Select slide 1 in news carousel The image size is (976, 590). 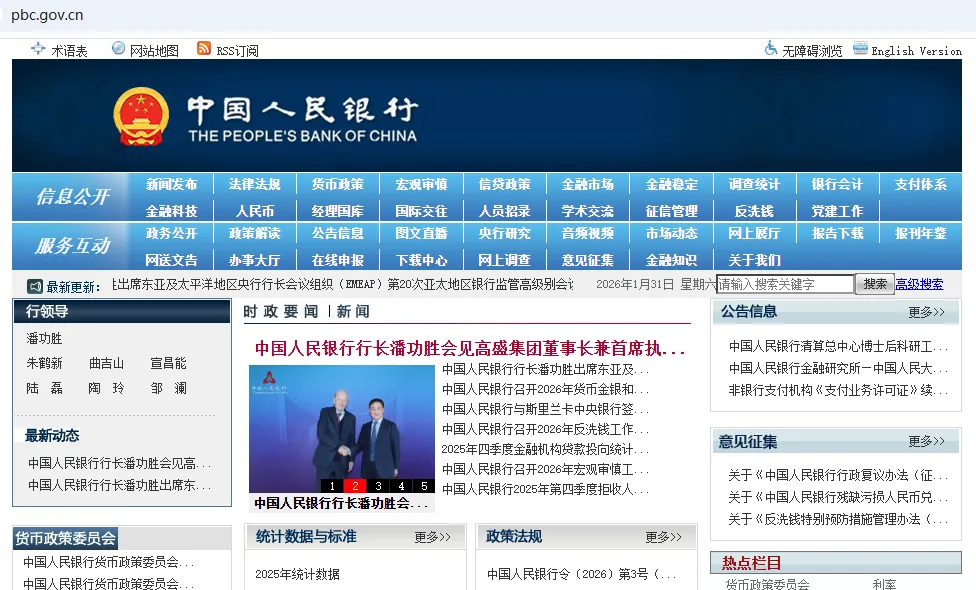coord(332,486)
